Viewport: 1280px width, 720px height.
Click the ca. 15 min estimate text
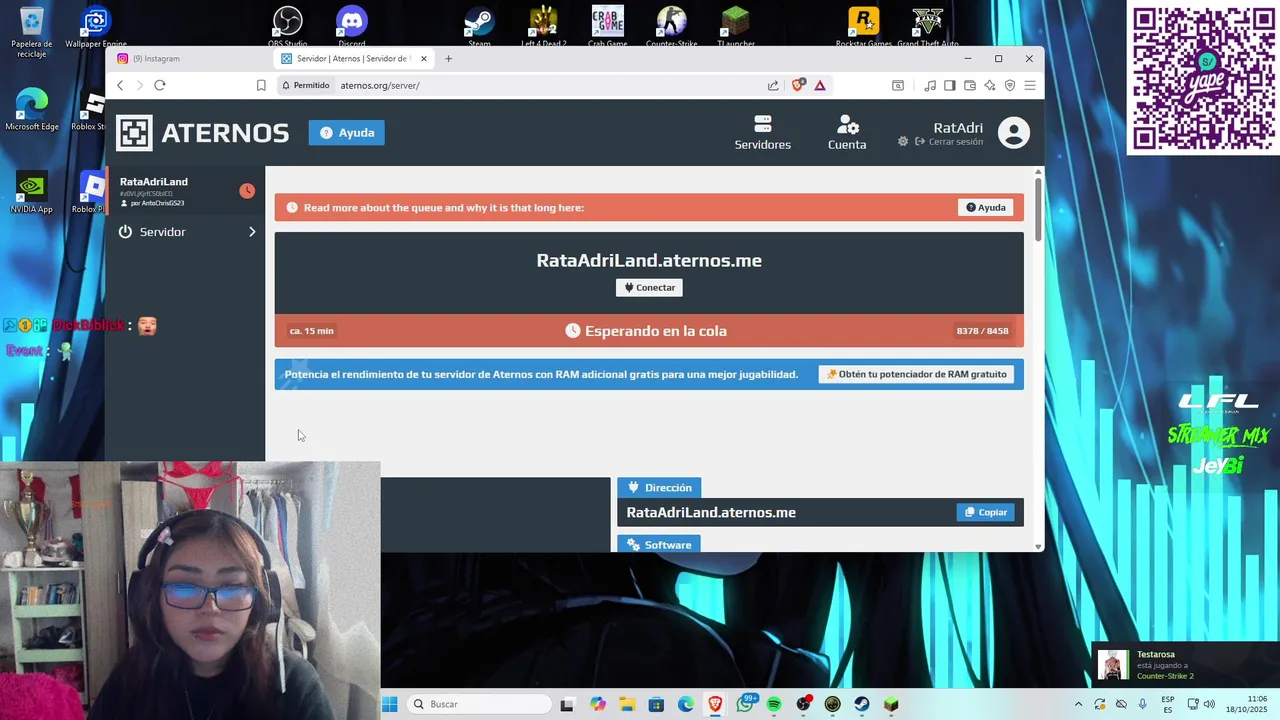point(311,331)
